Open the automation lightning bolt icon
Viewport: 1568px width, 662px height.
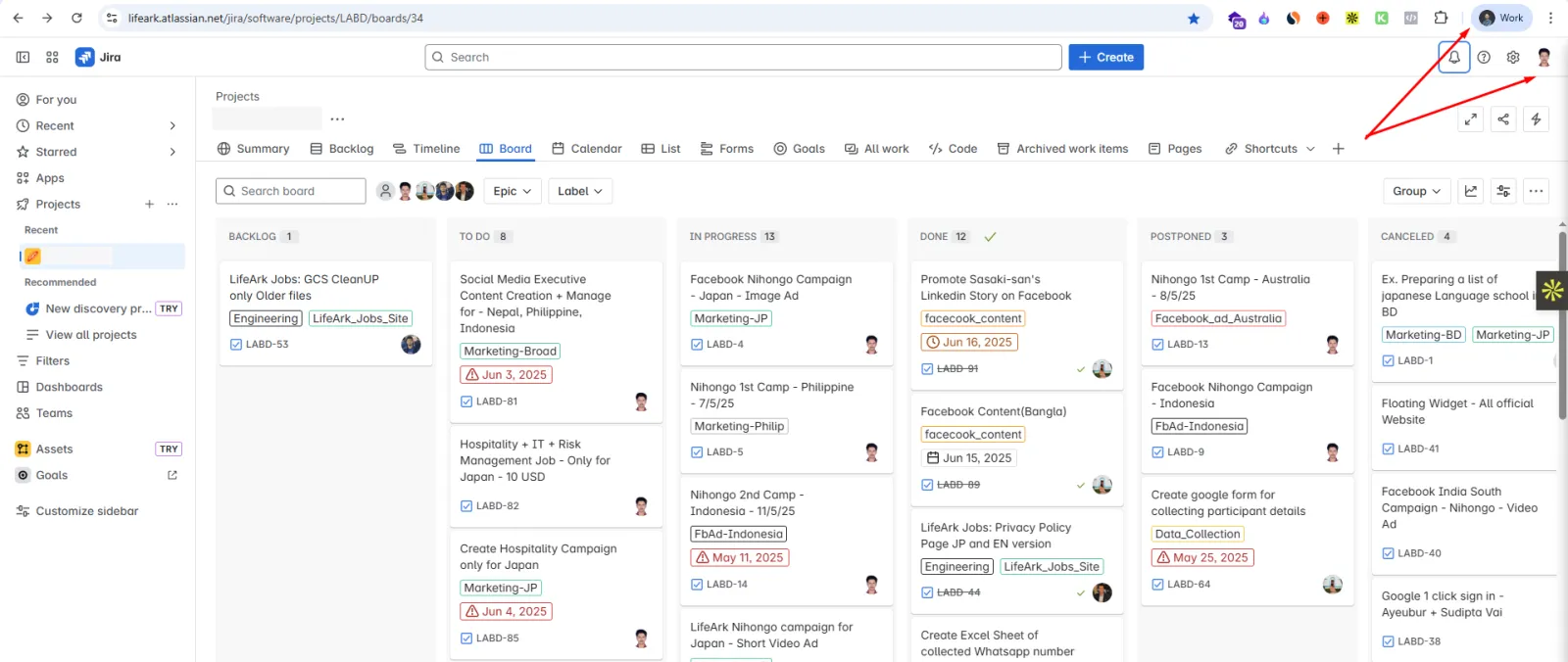(x=1536, y=118)
